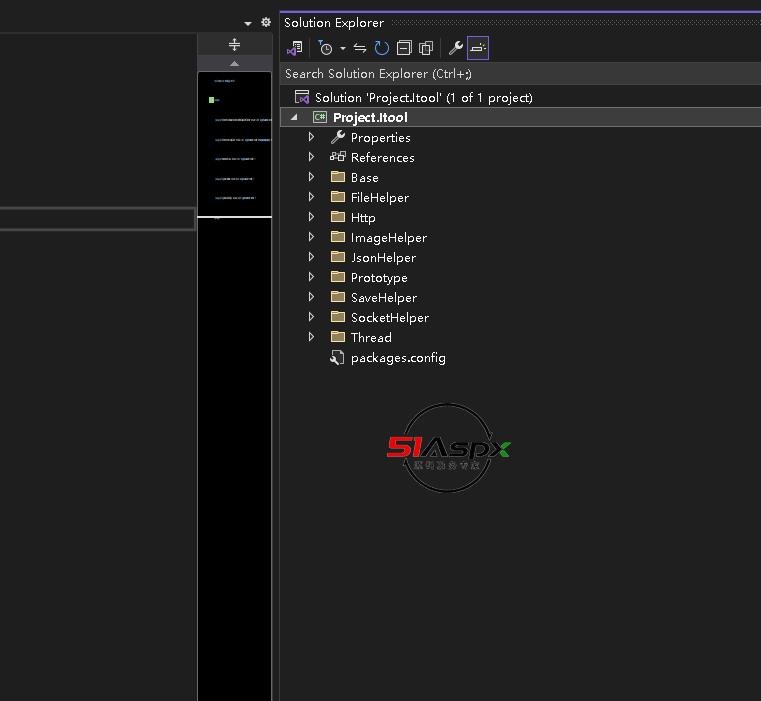The image size is (761, 701).
Task: Select the SocketHelper folder
Action: tap(389, 317)
